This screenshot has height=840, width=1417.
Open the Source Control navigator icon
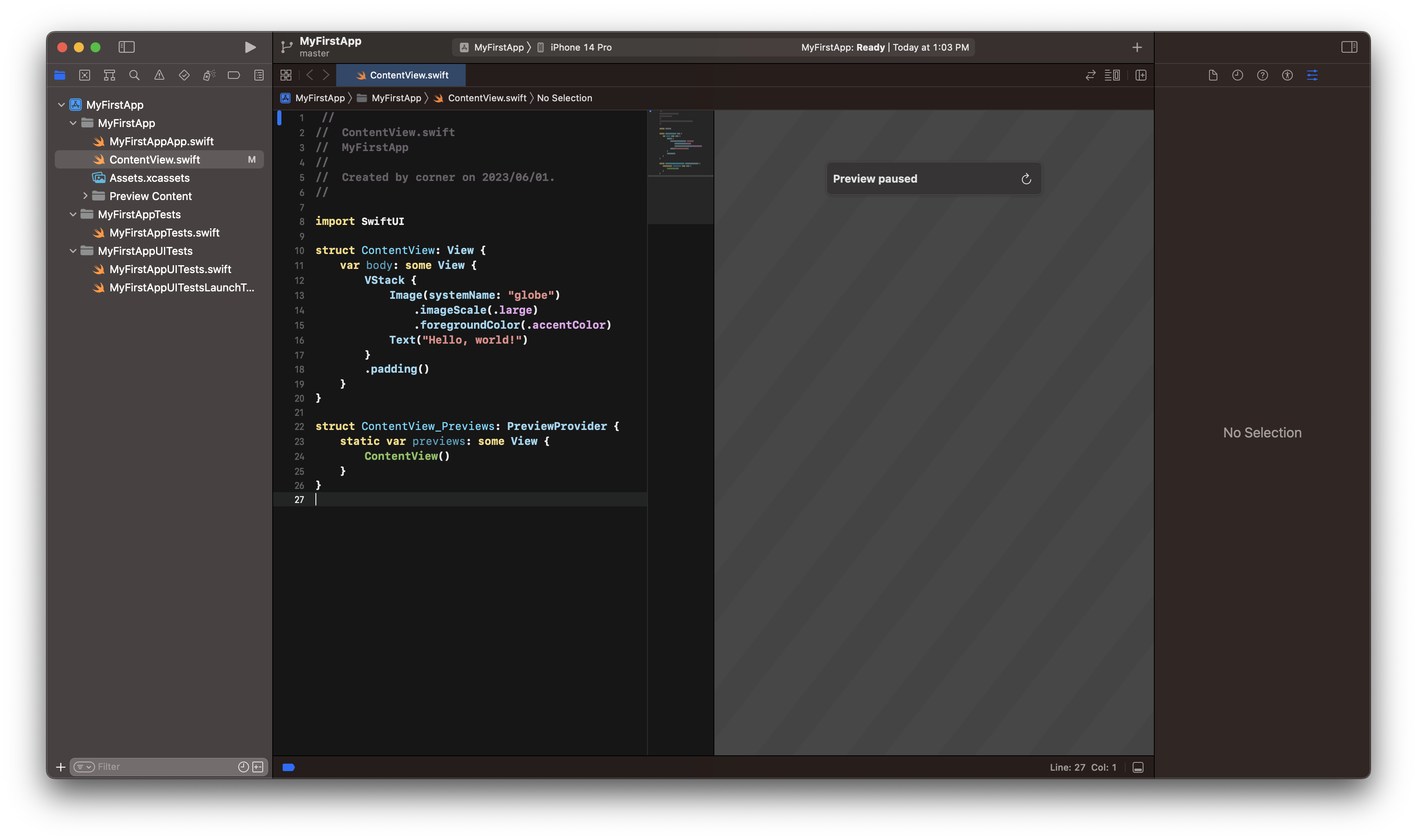85,75
